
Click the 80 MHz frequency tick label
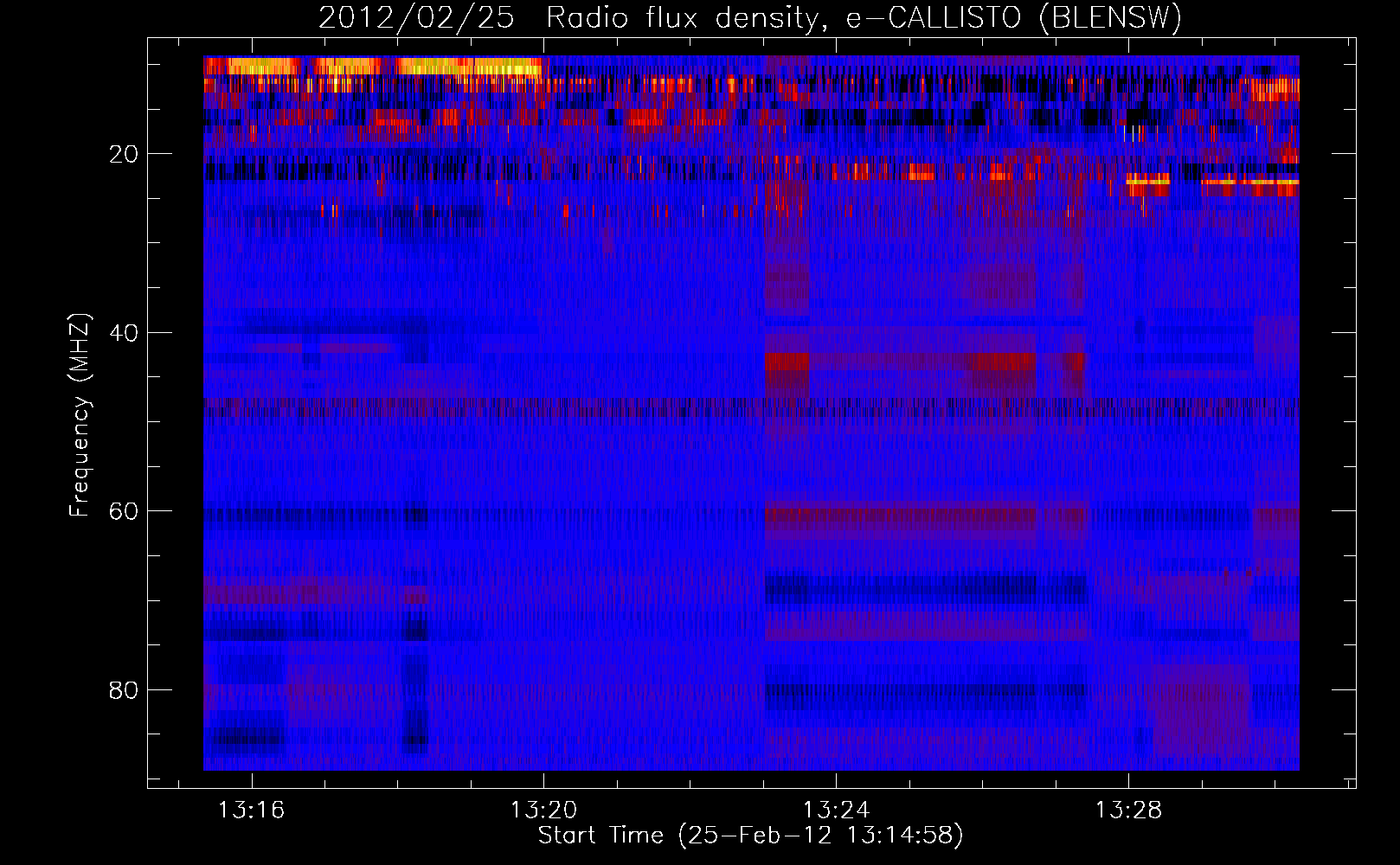(x=124, y=690)
